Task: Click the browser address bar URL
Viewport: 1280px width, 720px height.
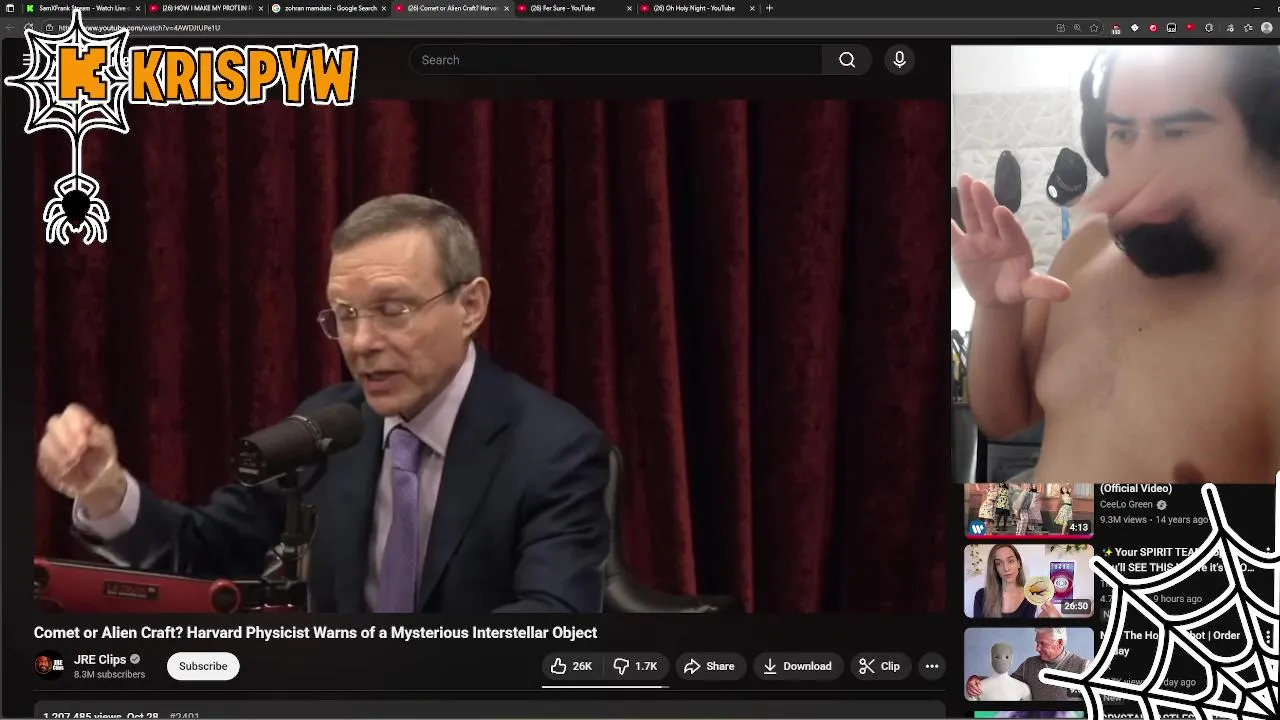Action: [x=139, y=28]
